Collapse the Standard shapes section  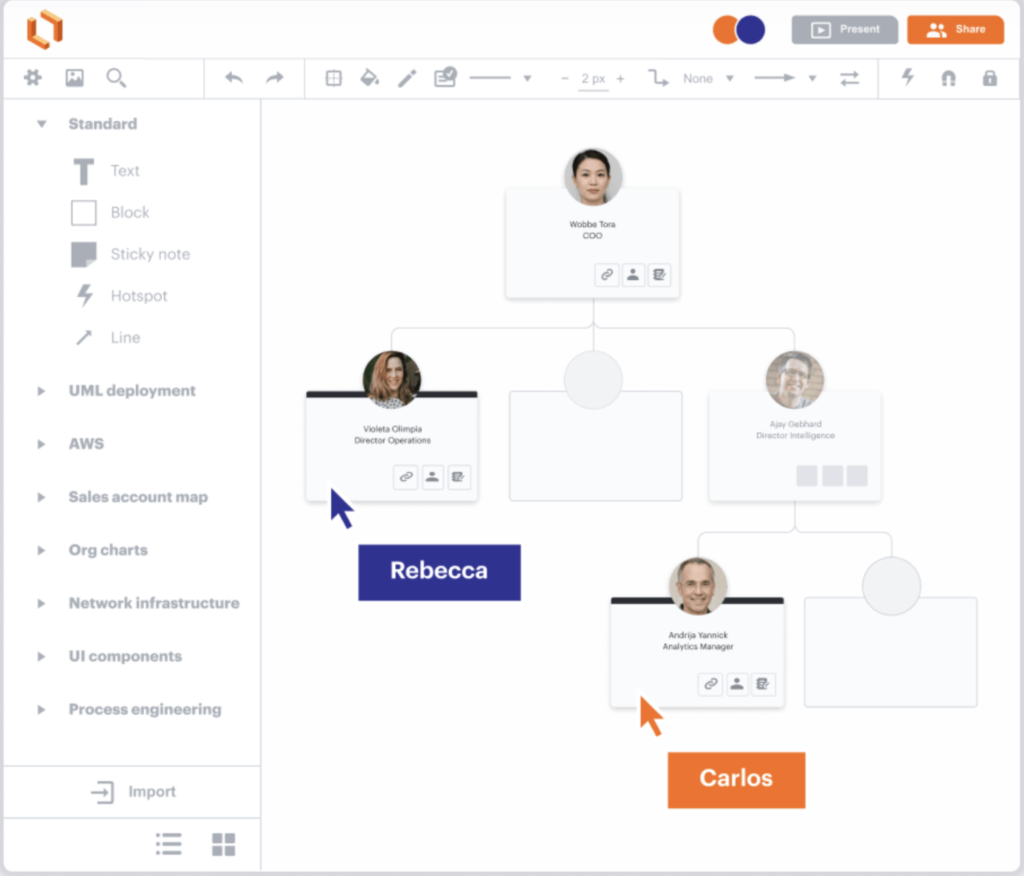coord(41,123)
